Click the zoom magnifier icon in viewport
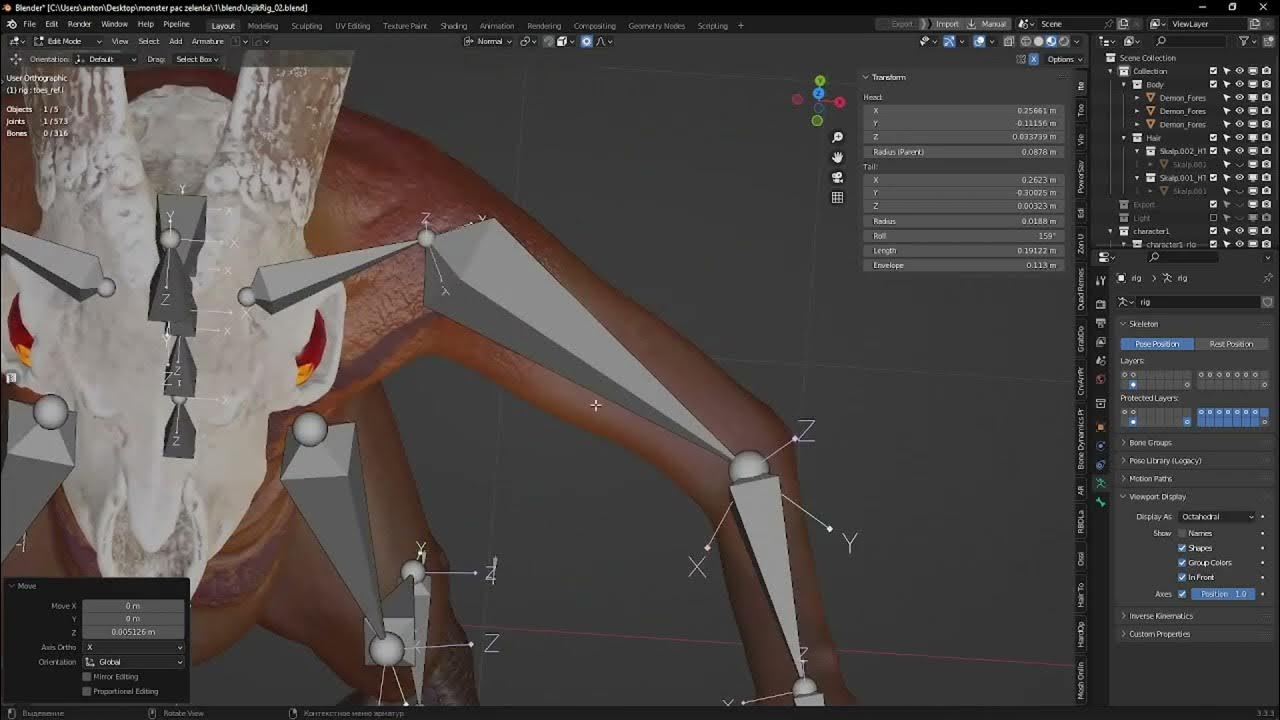1280x720 pixels. click(837, 137)
